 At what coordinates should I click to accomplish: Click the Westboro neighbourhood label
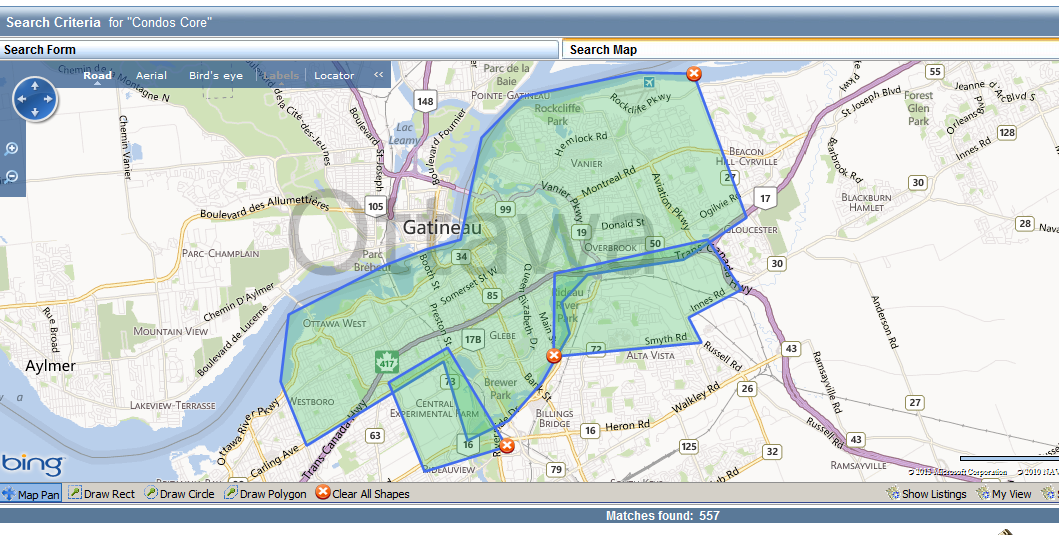click(x=311, y=401)
